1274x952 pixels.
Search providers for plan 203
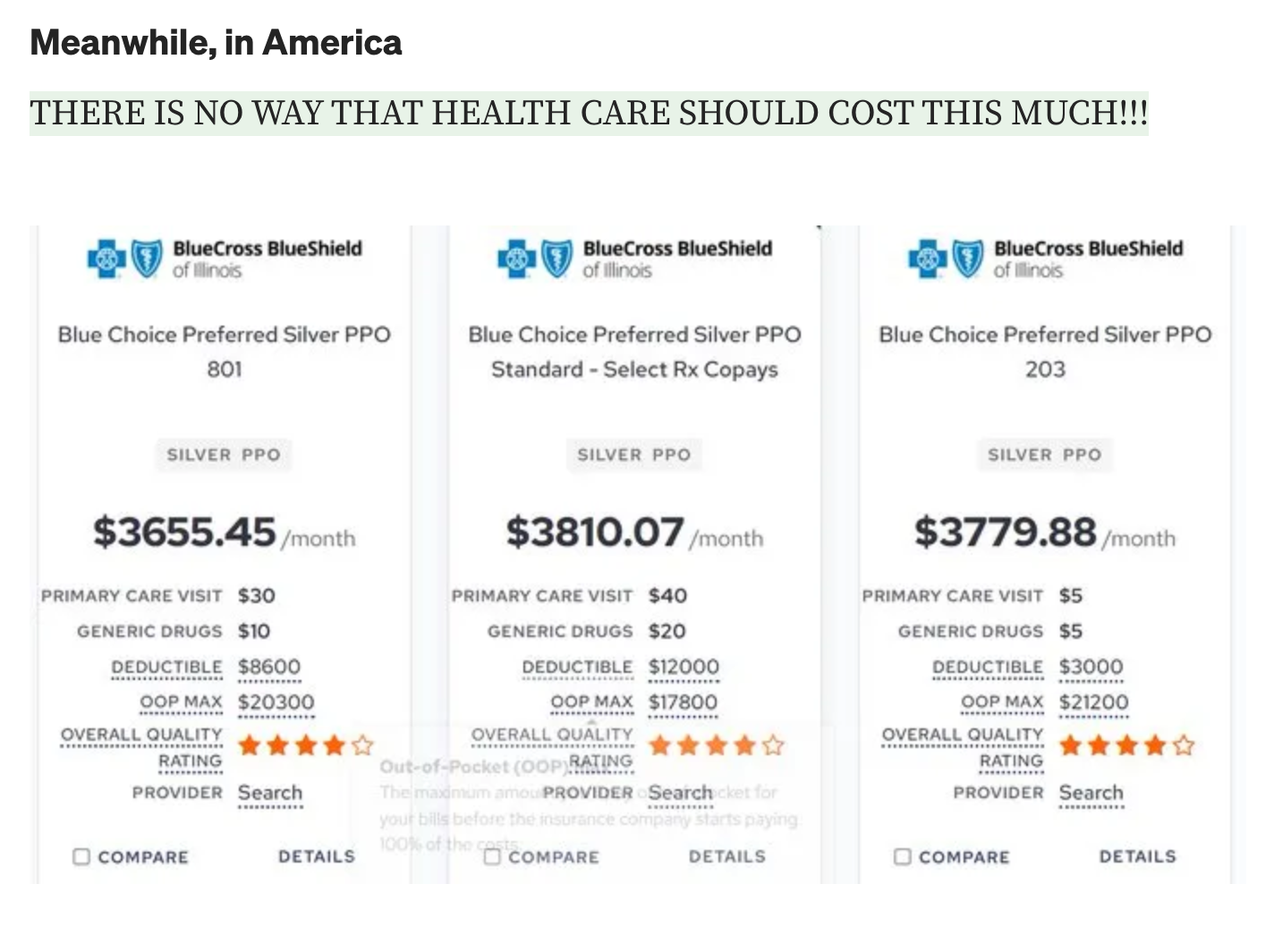point(1091,793)
